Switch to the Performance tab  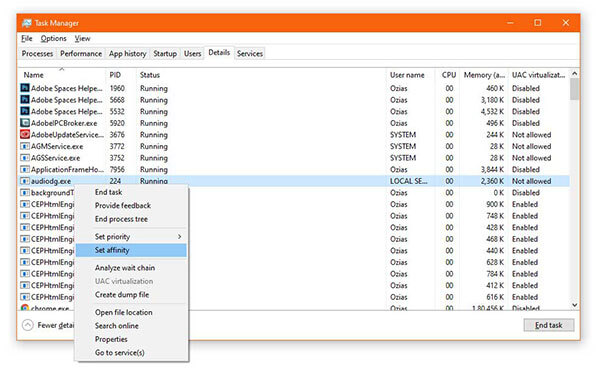tap(81, 54)
